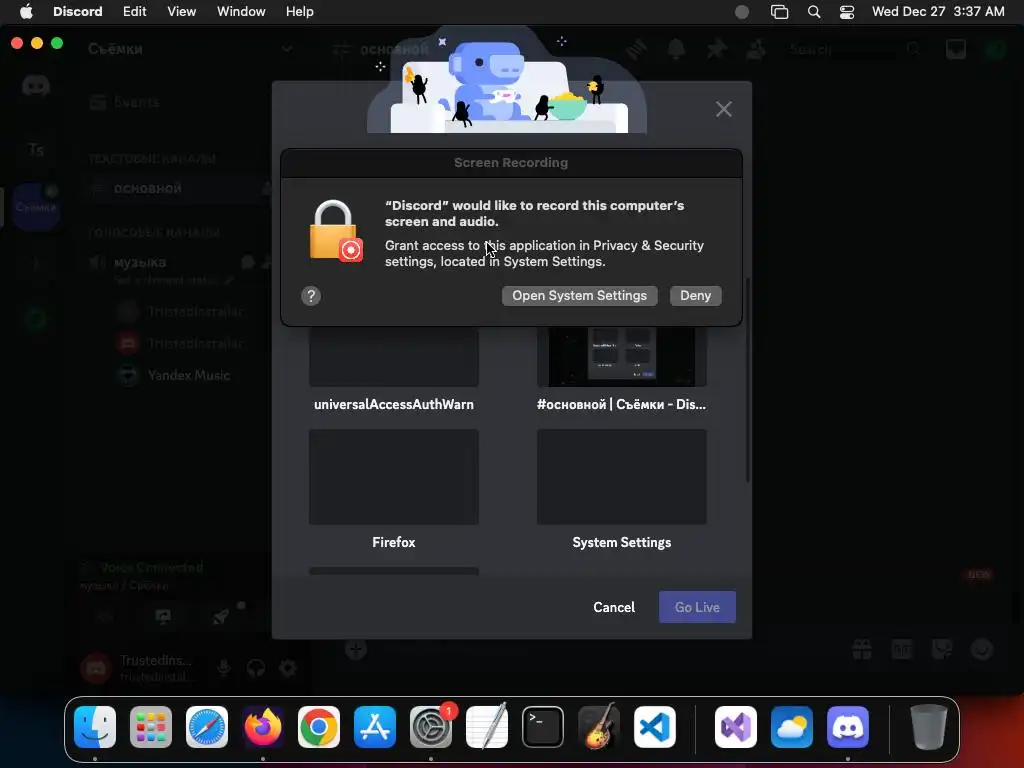Open GIF picker in chat bar
1024x768 pixels.
[902, 650]
